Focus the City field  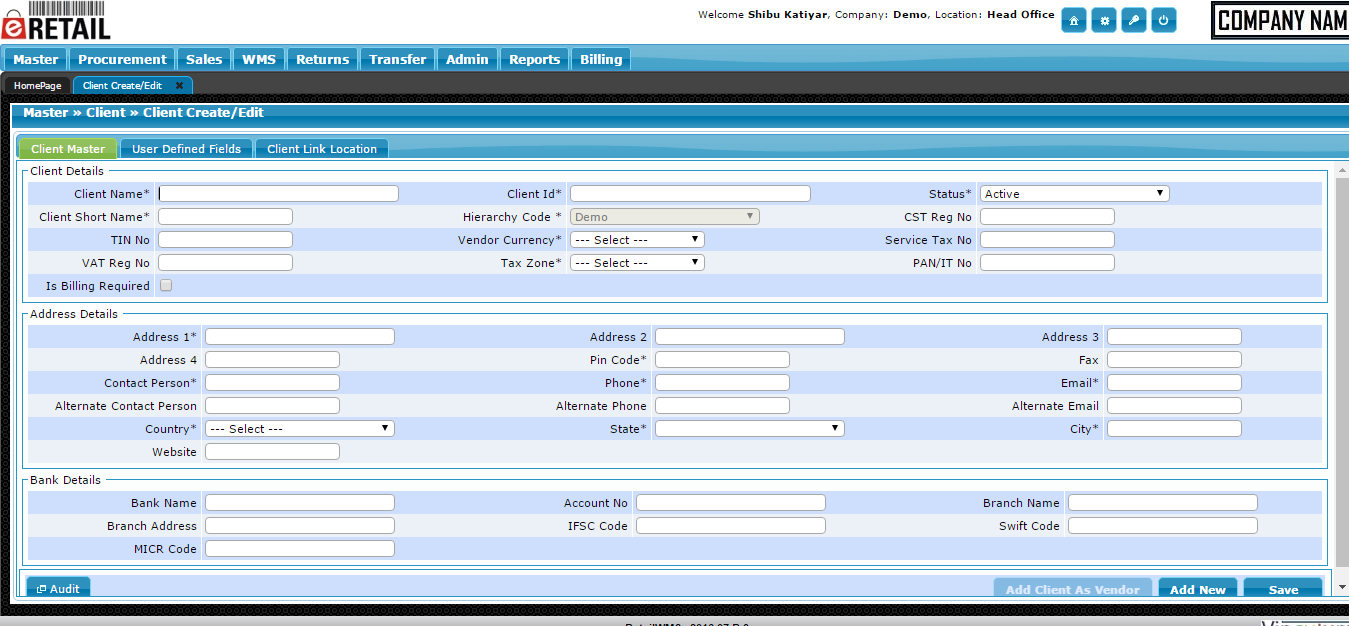pyautogui.click(x=1174, y=429)
